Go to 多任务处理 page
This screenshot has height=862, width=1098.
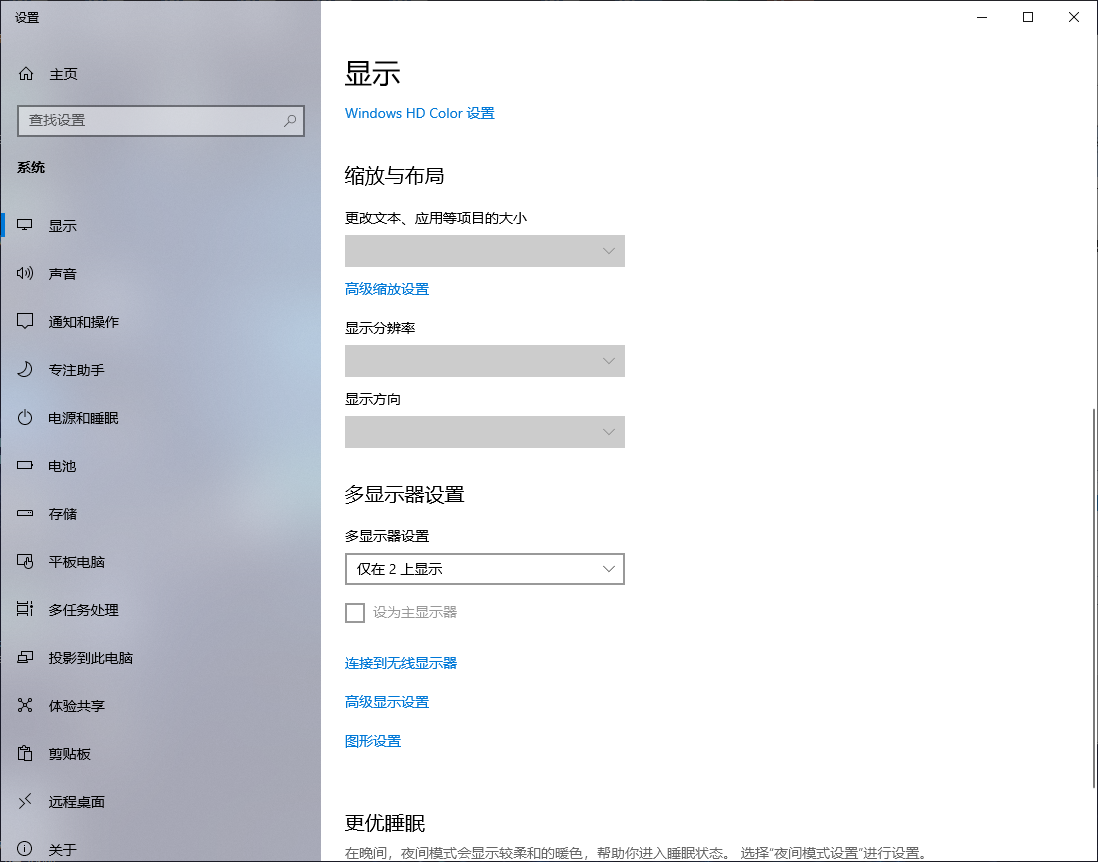[x=160, y=610]
